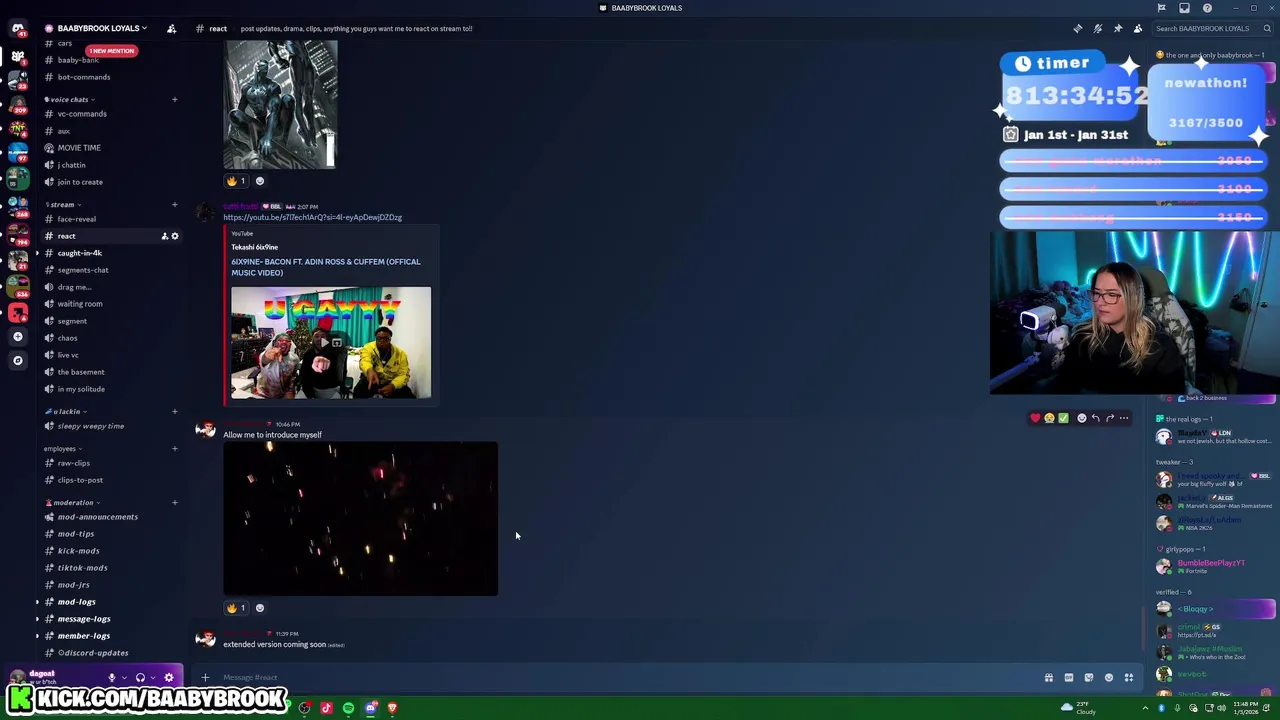Play the 6ix9ine YouTube video thumbnail
Image resolution: width=1280 pixels, height=720 pixels.
pos(331,343)
